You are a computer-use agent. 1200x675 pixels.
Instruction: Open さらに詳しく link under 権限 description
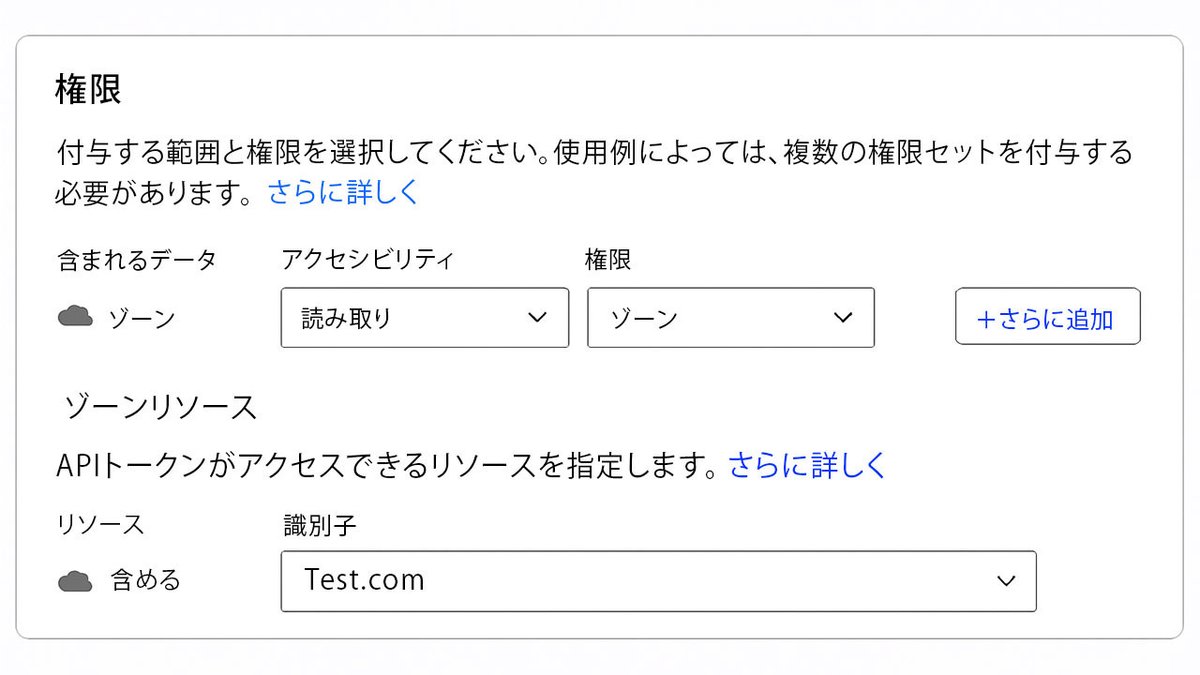point(343,192)
